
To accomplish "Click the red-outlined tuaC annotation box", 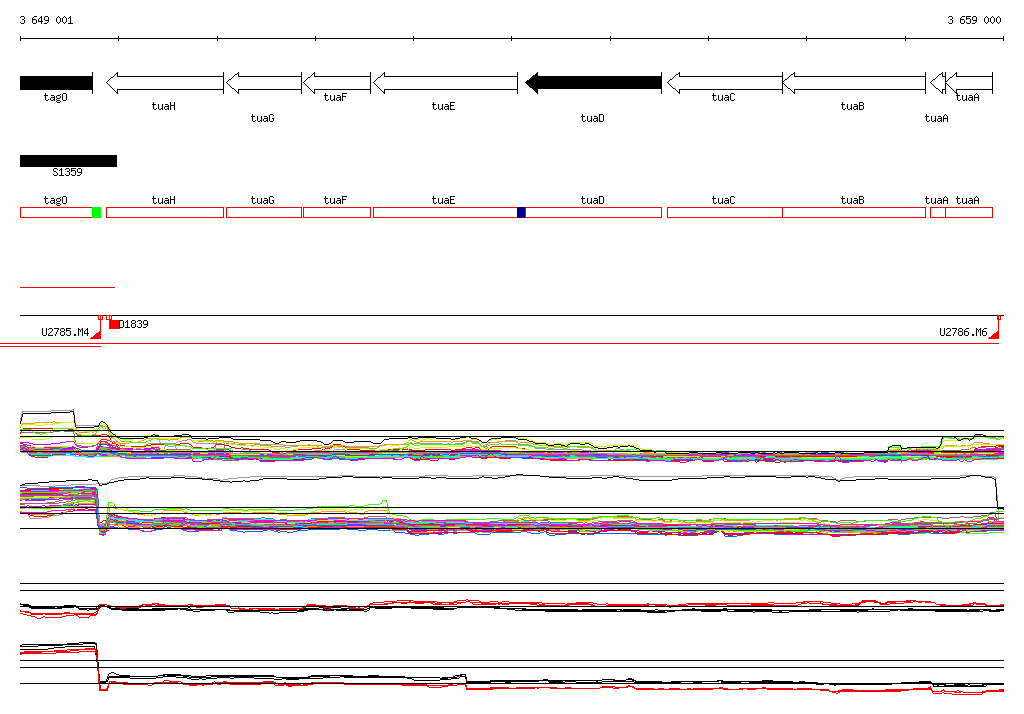I will [x=724, y=212].
